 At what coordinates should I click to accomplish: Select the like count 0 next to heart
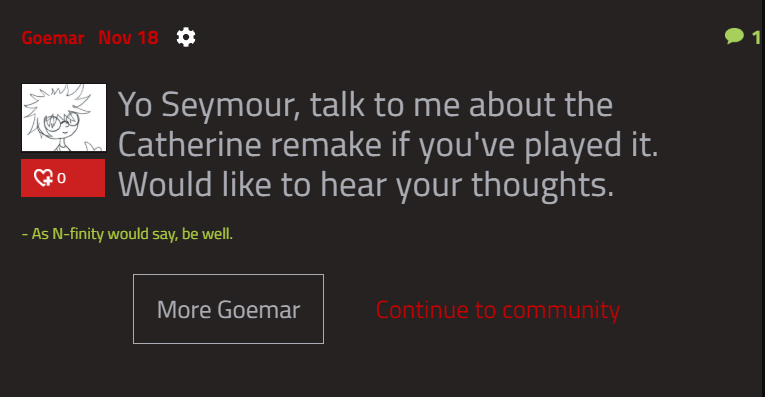(x=61, y=178)
